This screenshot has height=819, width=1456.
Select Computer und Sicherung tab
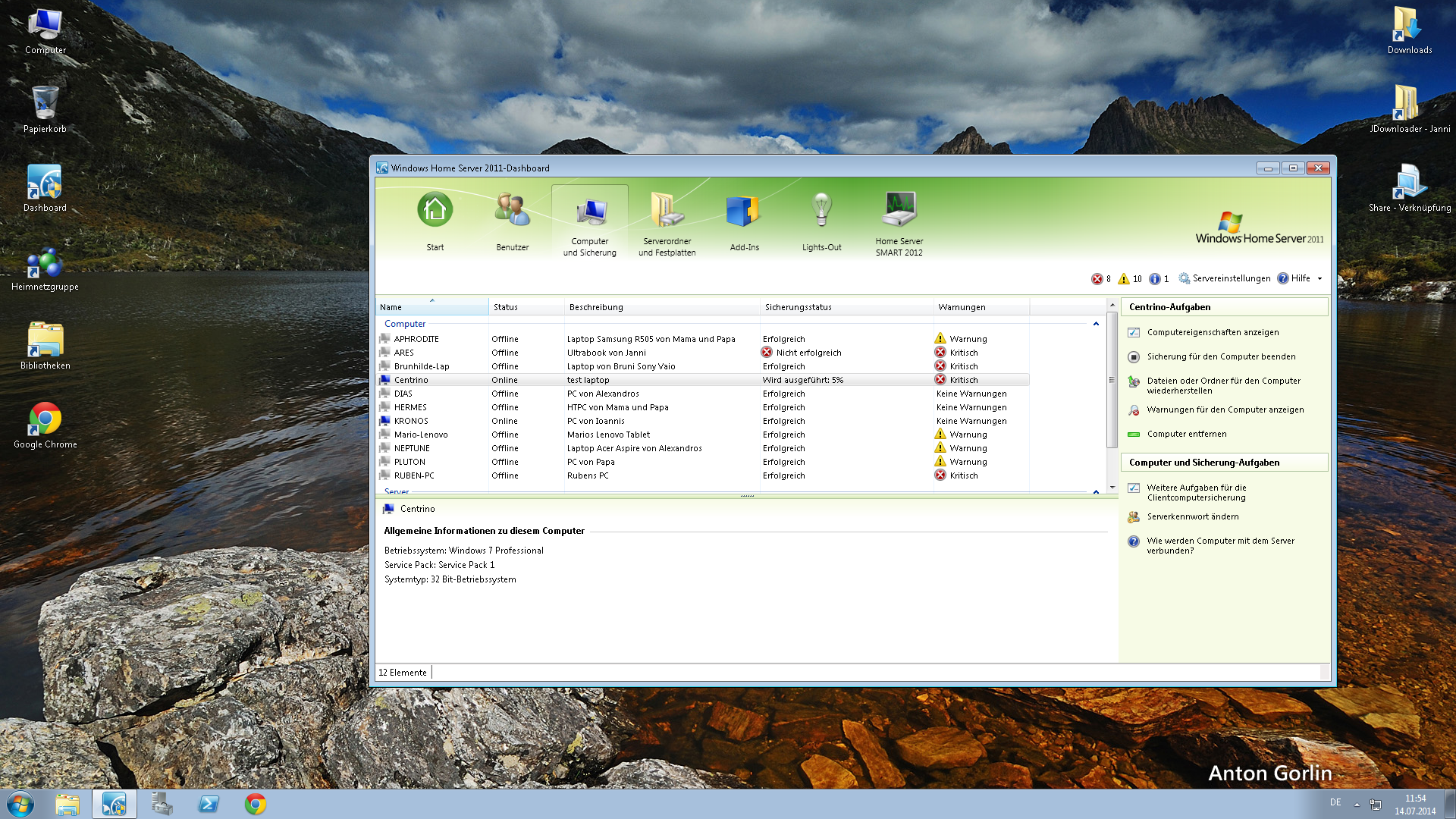590,221
